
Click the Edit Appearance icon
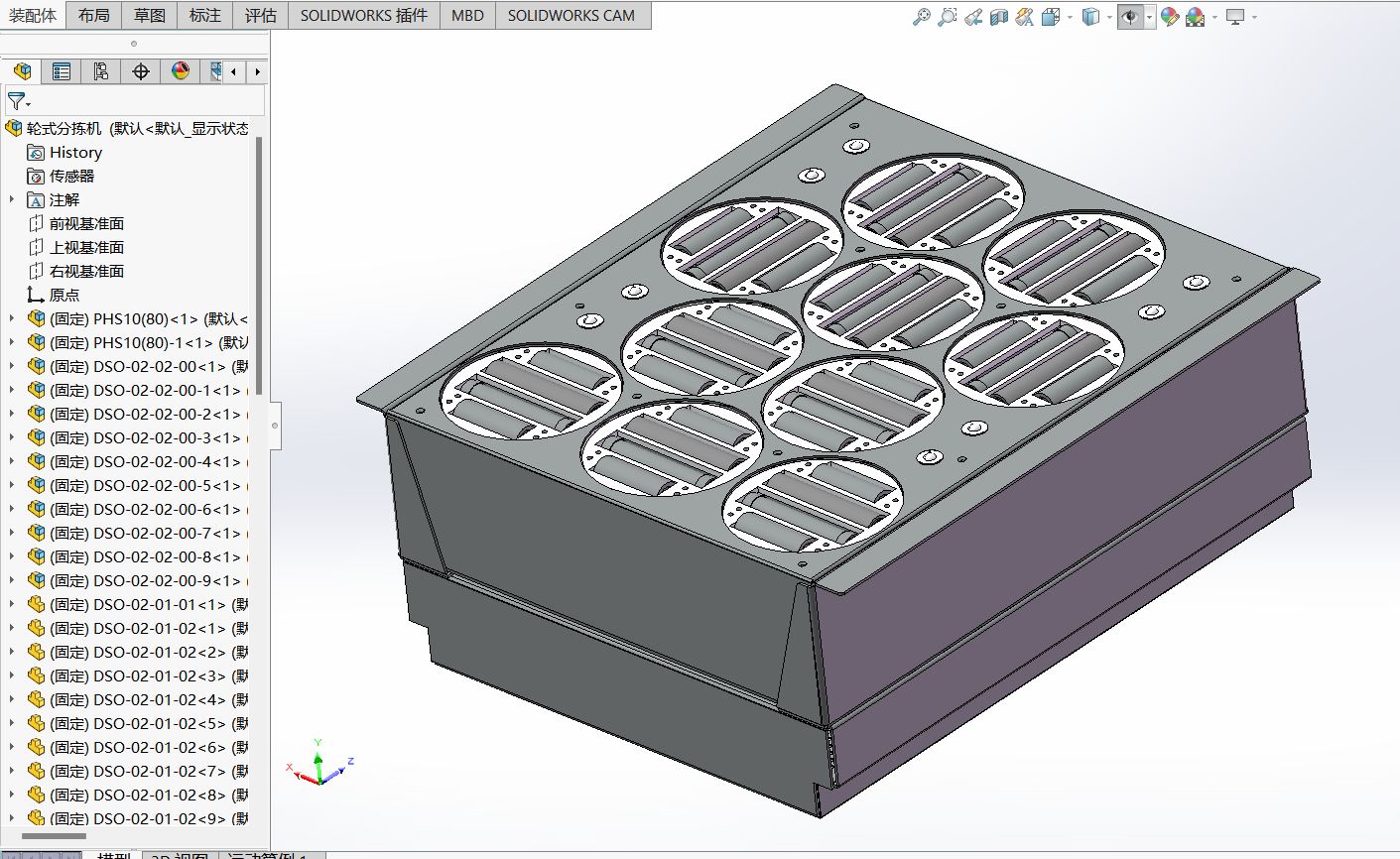pyautogui.click(x=1170, y=17)
